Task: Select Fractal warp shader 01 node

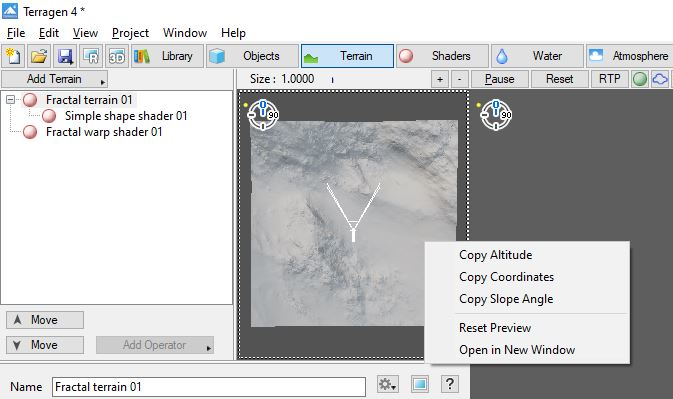Action: [104, 132]
